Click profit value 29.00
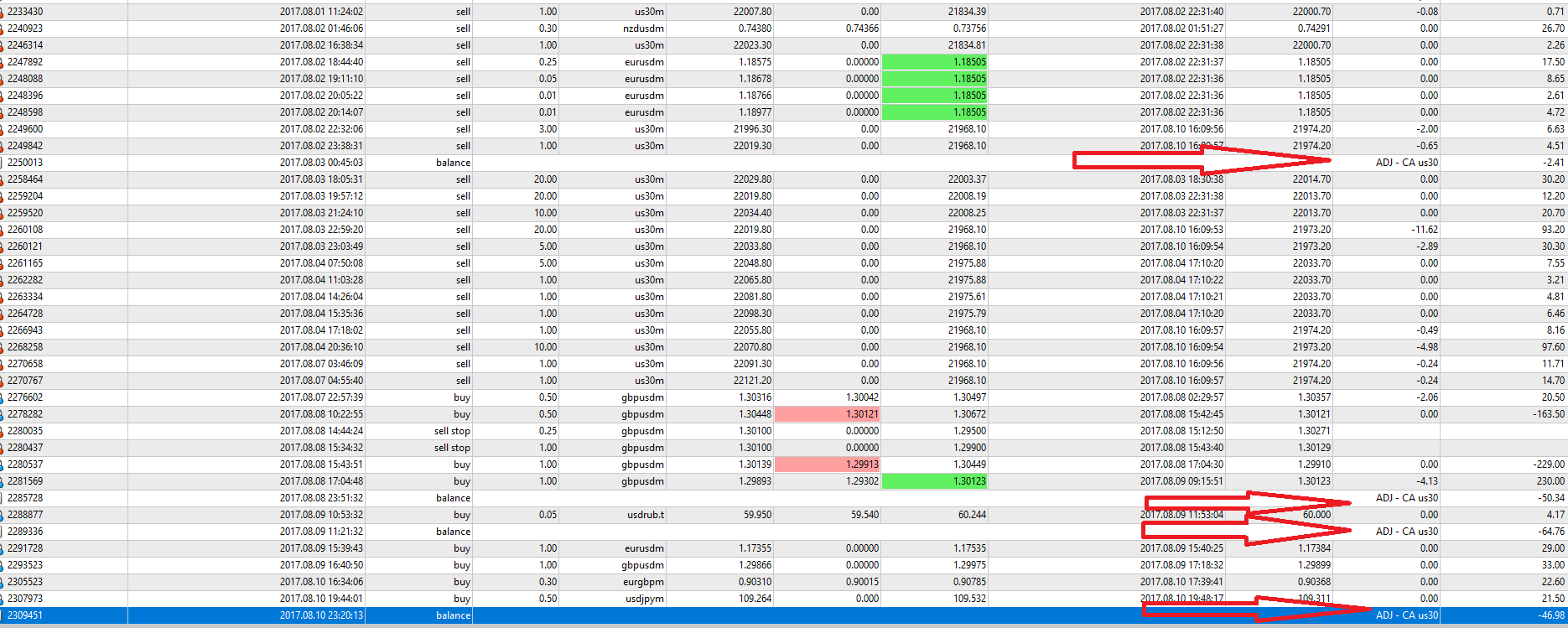The height and width of the screenshot is (628, 1568). (x=1553, y=548)
